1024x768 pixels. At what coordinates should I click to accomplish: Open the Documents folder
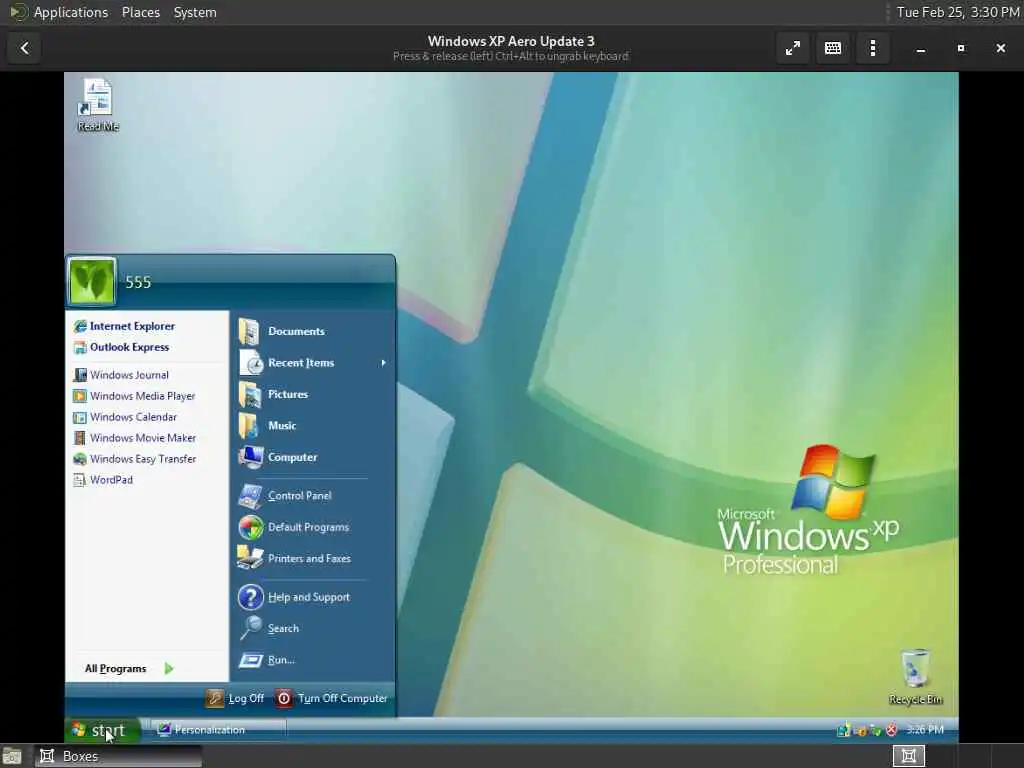[x=281, y=331]
